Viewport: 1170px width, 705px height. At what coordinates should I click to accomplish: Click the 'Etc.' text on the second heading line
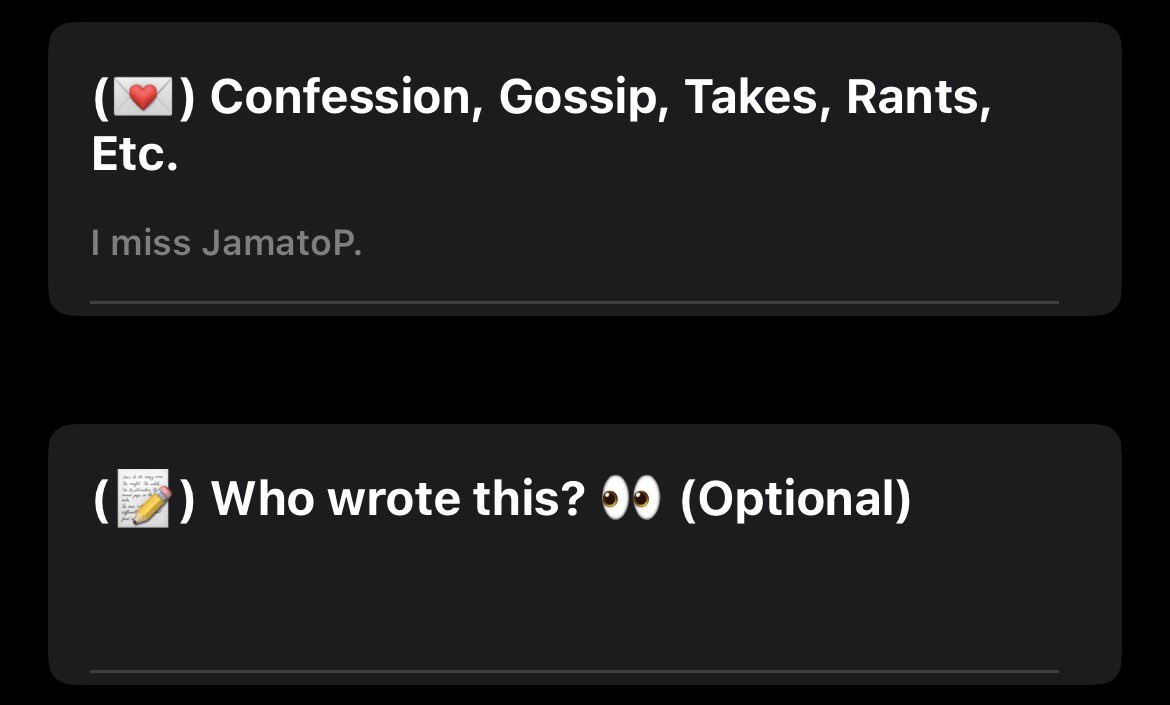[134, 154]
